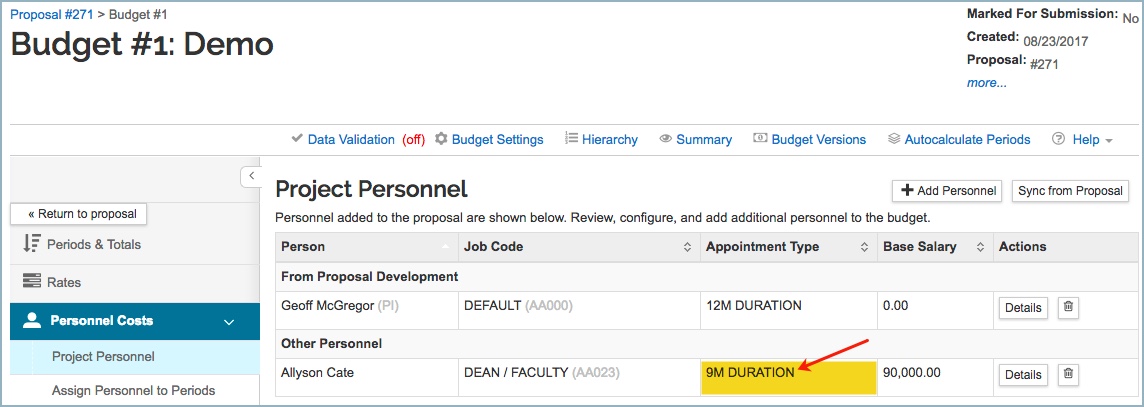Click the Geoff McGregor person name
Screen dimensions: 1144x407
pyautogui.click(x=328, y=306)
